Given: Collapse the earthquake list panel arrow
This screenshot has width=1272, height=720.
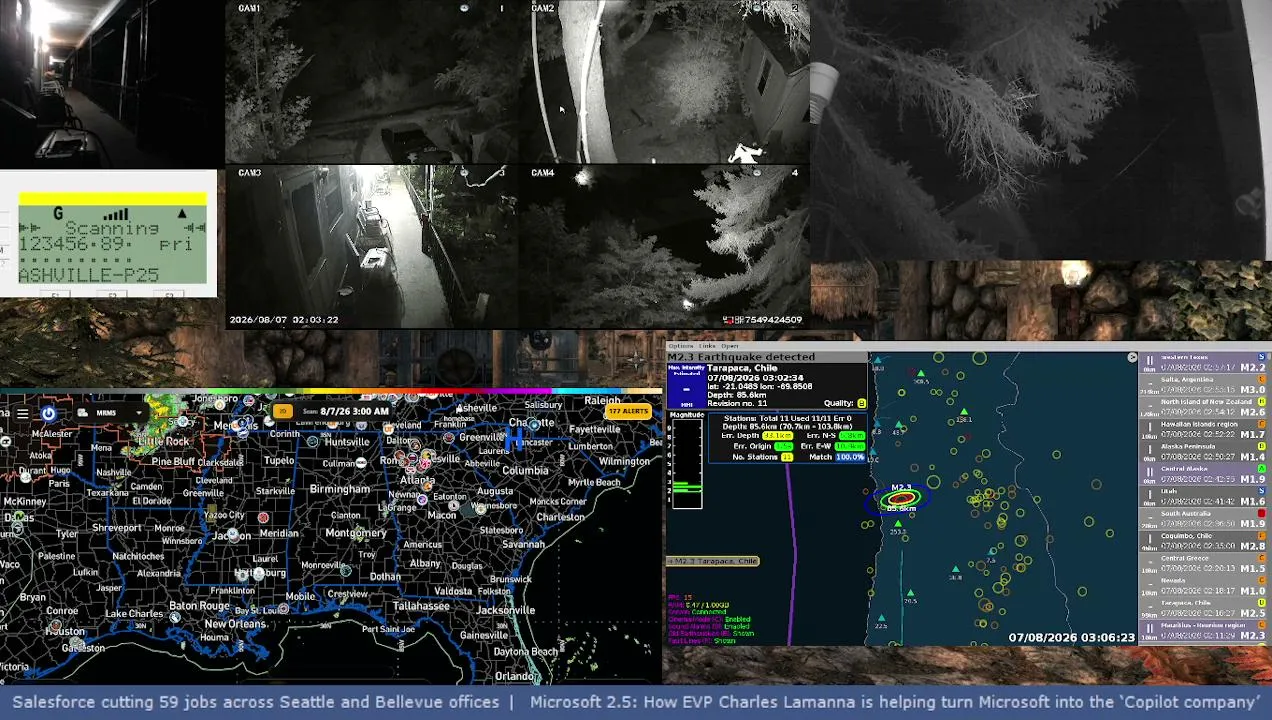Looking at the screenshot, I should (1132, 357).
